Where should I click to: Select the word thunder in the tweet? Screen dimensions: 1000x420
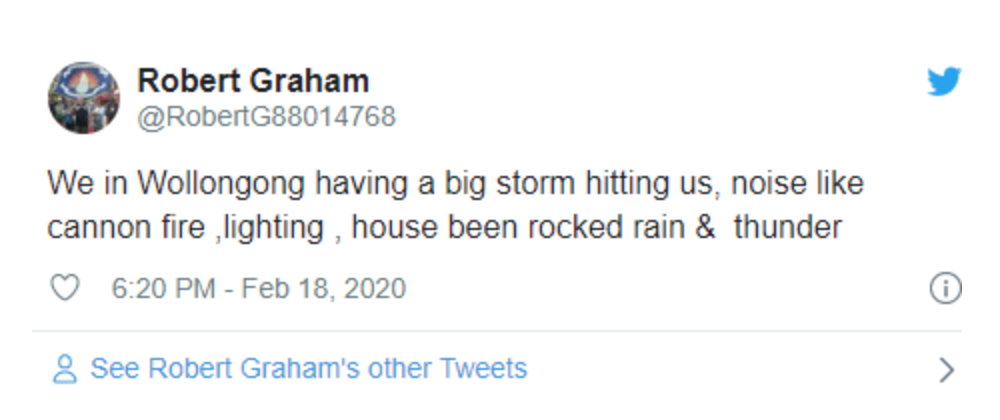788,228
